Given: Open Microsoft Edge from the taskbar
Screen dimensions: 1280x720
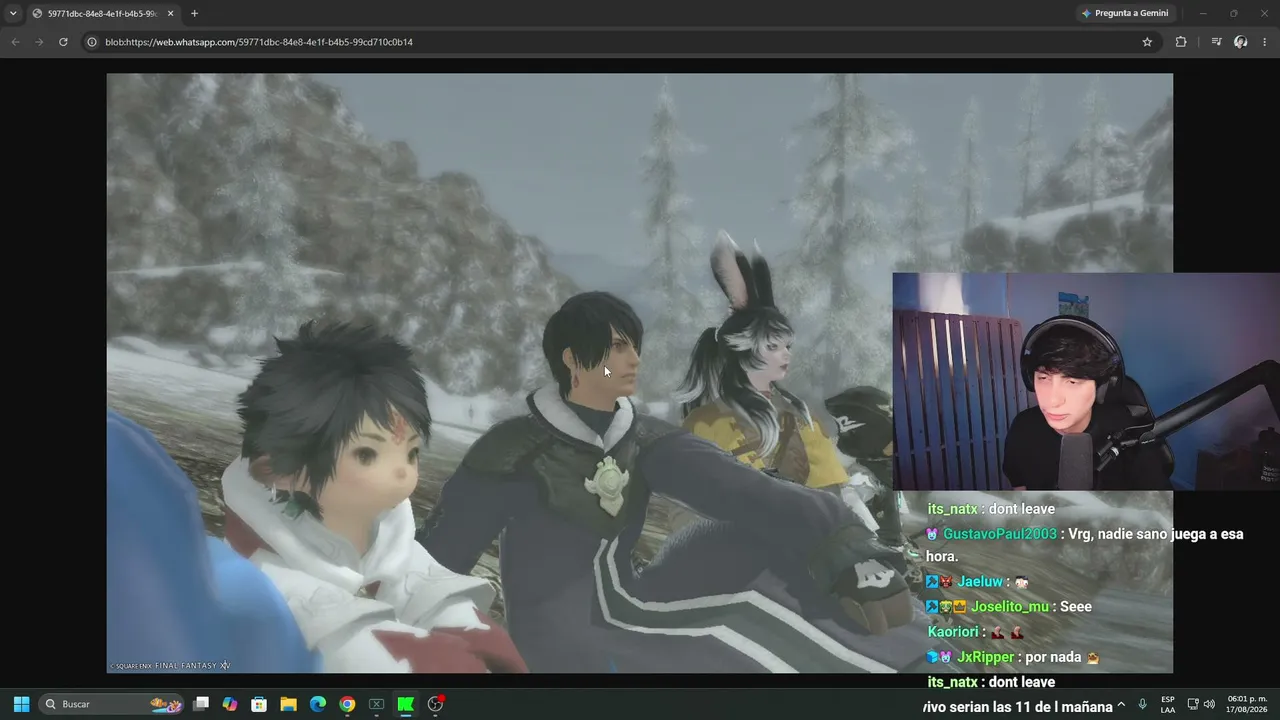Looking at the screenshot, I should 318,704.
